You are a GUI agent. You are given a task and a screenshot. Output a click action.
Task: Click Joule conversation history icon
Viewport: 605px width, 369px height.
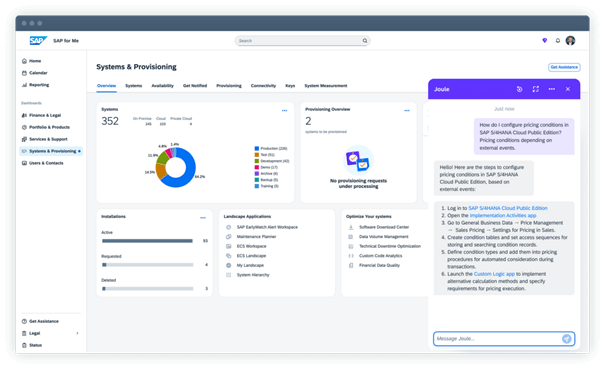pos(519,89)
